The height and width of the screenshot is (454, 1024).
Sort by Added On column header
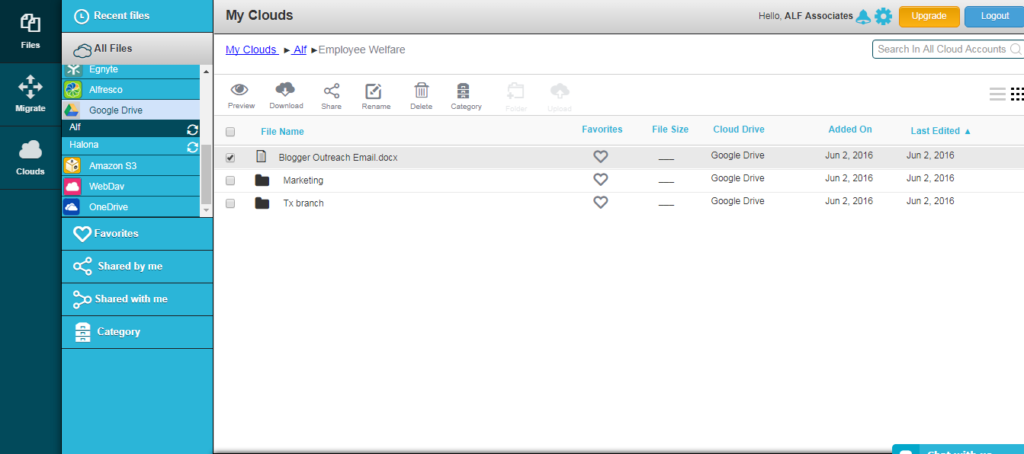tap(850, 129)
